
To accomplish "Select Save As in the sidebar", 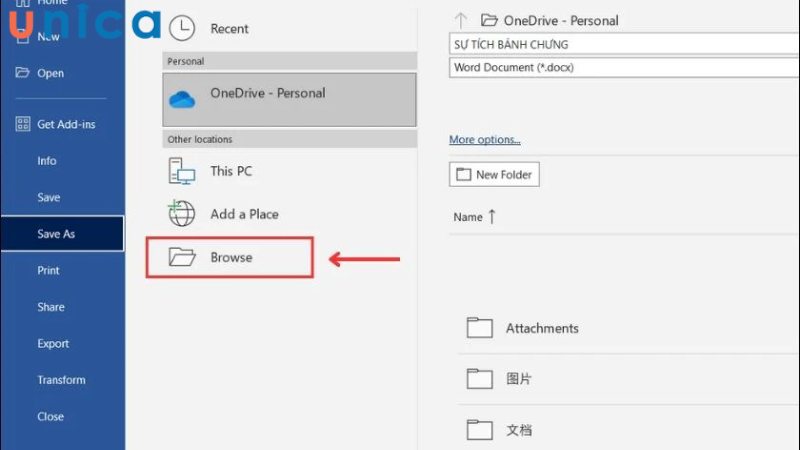I will [56, 234].
